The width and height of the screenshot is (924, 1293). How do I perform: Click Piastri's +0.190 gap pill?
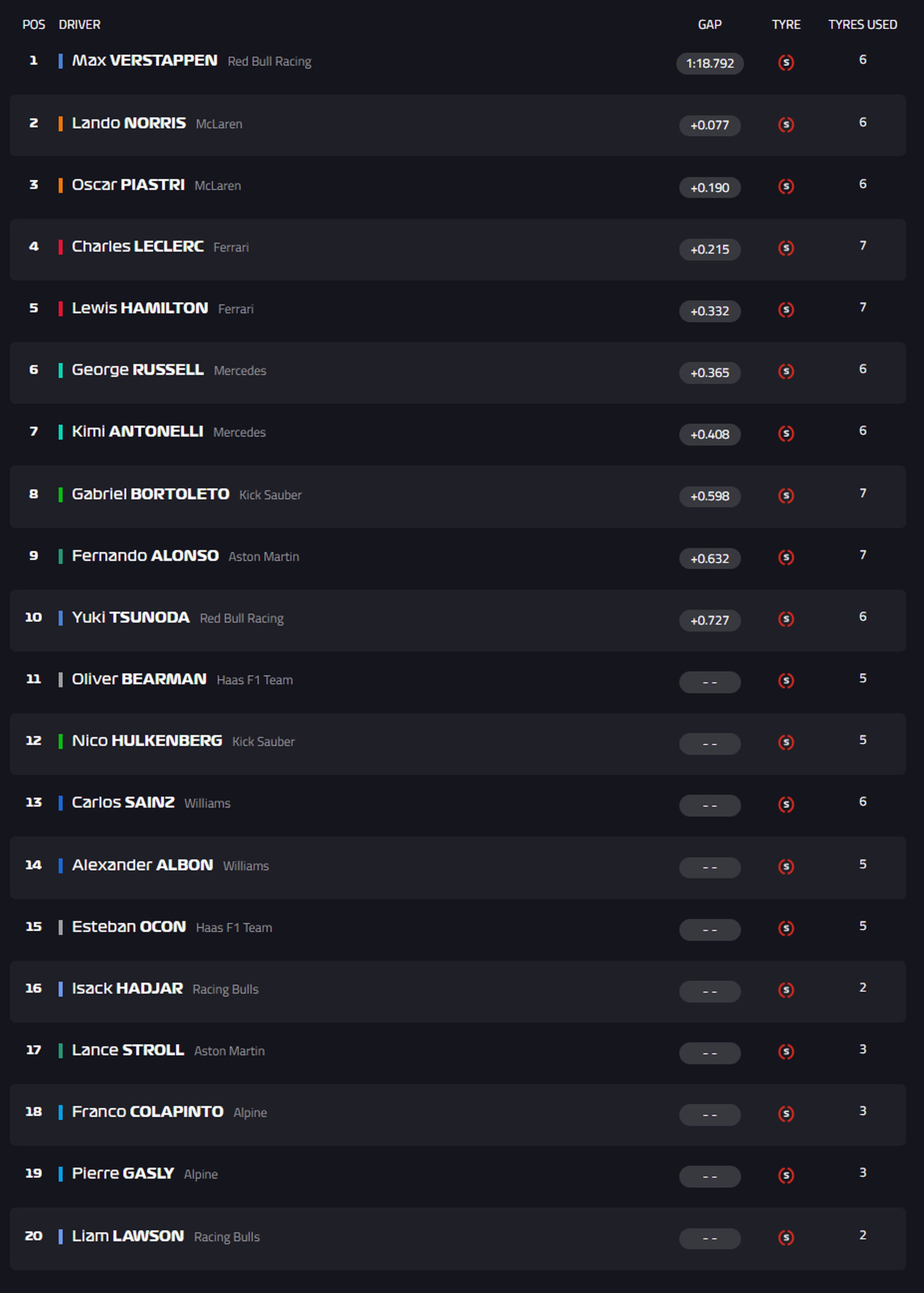(710, 187)
